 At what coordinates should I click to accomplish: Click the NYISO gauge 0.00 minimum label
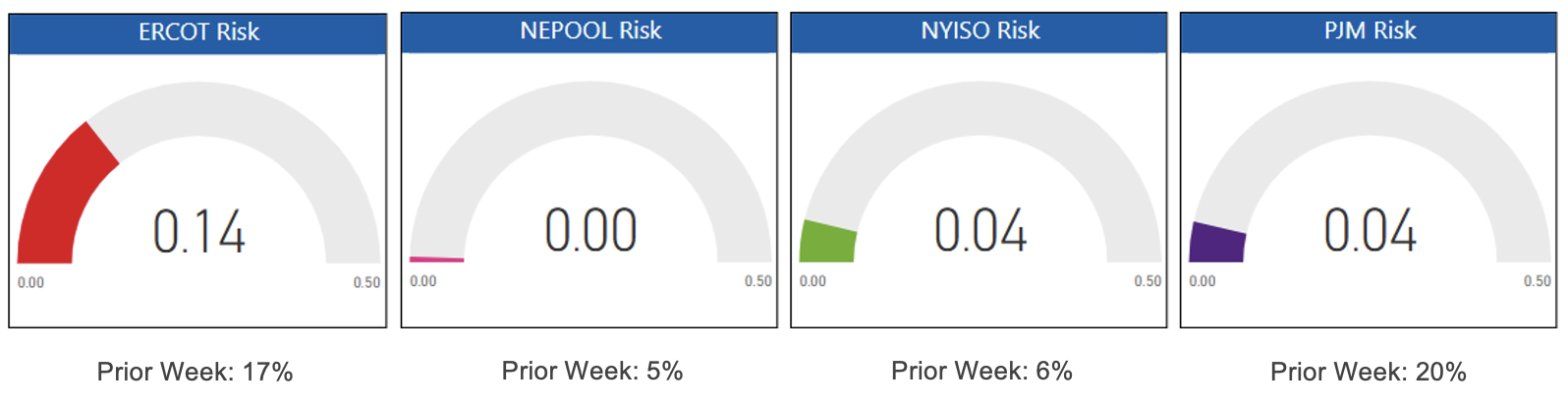point(812,281)
